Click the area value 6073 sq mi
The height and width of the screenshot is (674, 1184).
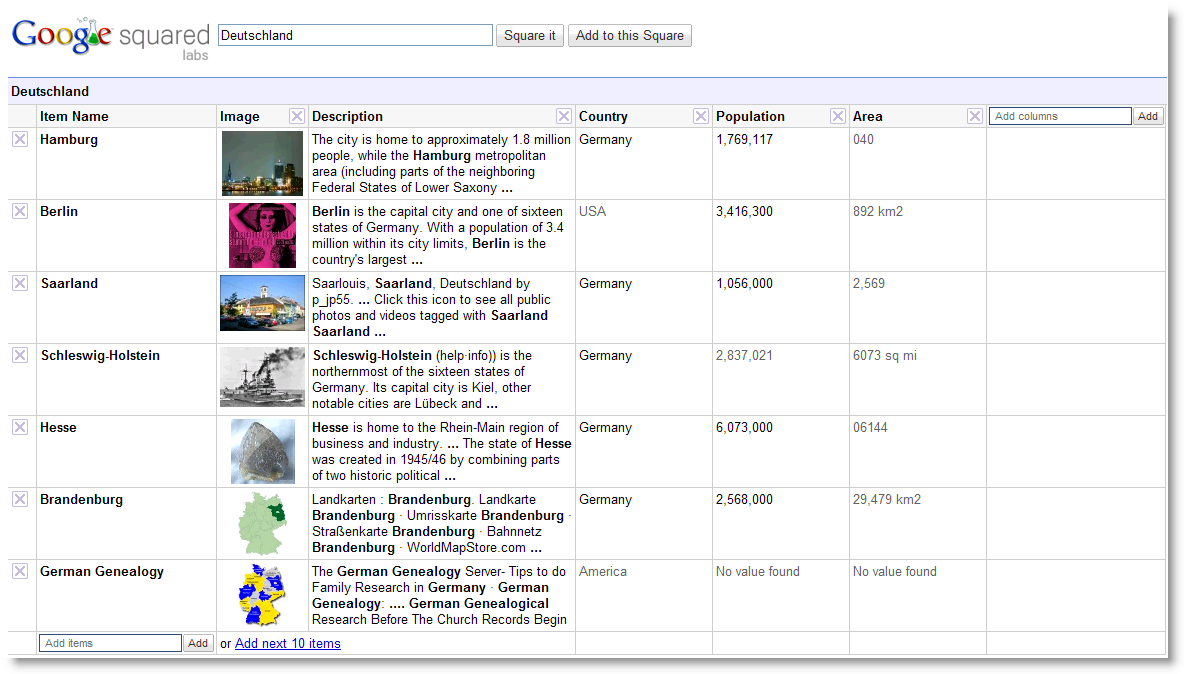(885, 355)
